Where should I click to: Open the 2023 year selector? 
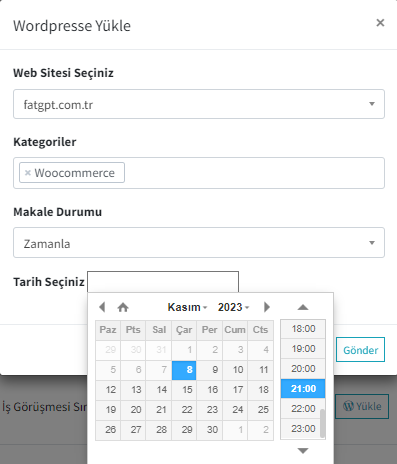pos(233,307)
